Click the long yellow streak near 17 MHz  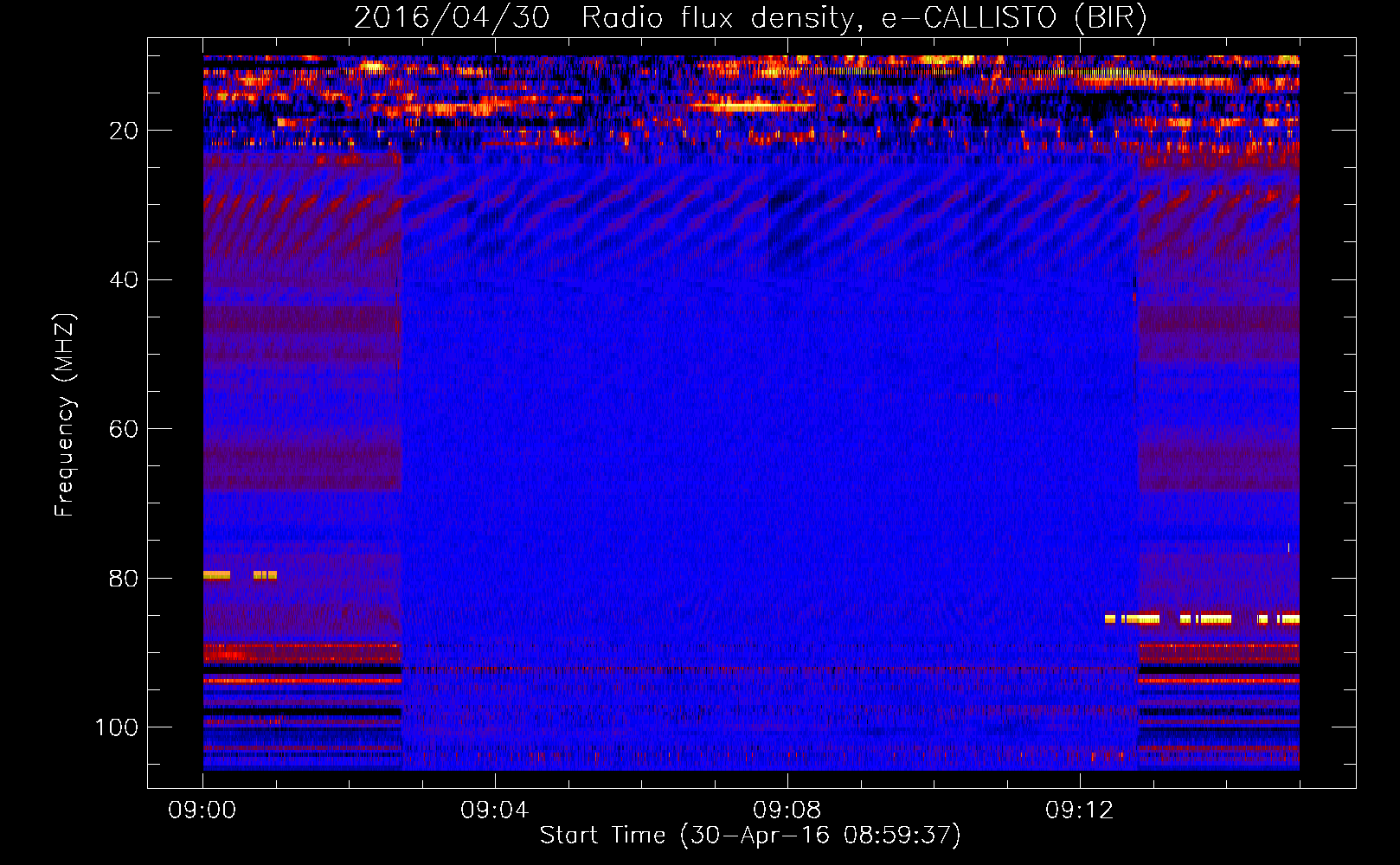753,107
